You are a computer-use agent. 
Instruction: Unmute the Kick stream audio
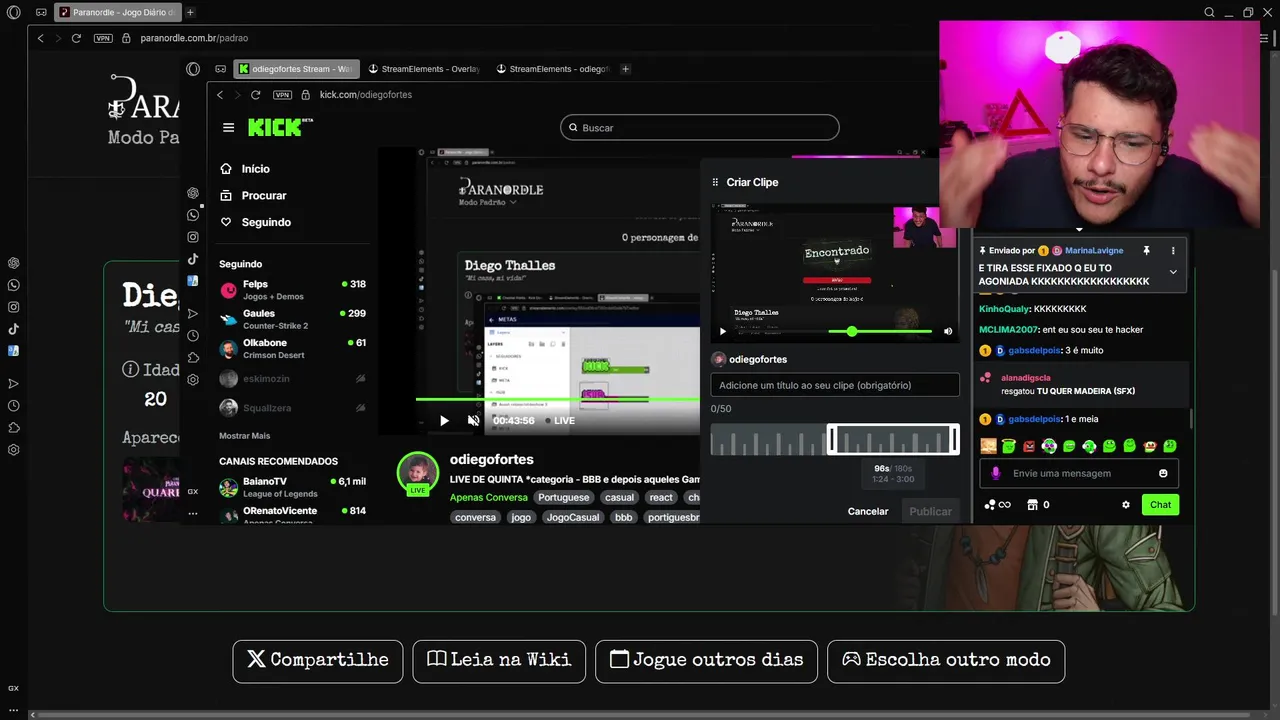point(473,421)
